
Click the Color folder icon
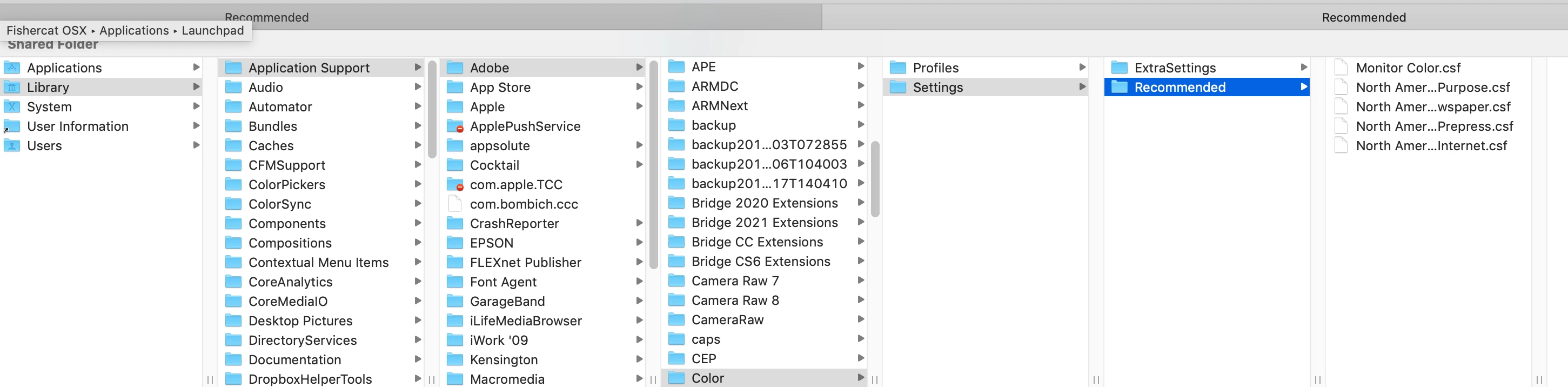click(676, 378)
